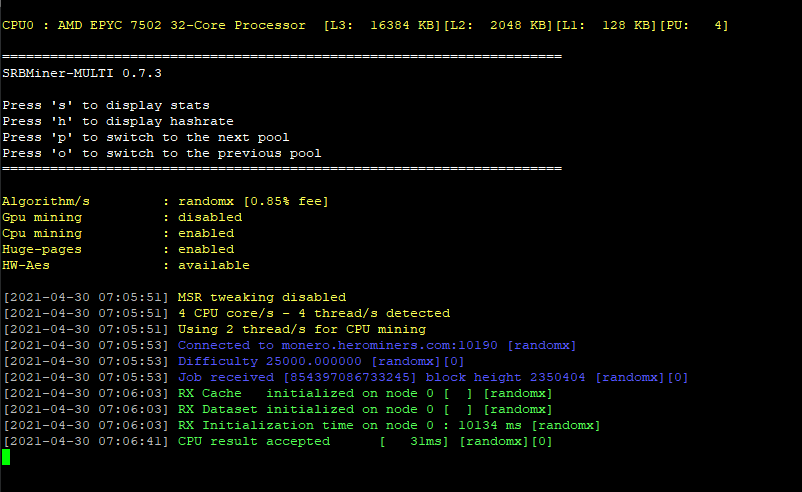
Task: Click the RX Initialization time 10134 ms line
Action: pos(302,426)
